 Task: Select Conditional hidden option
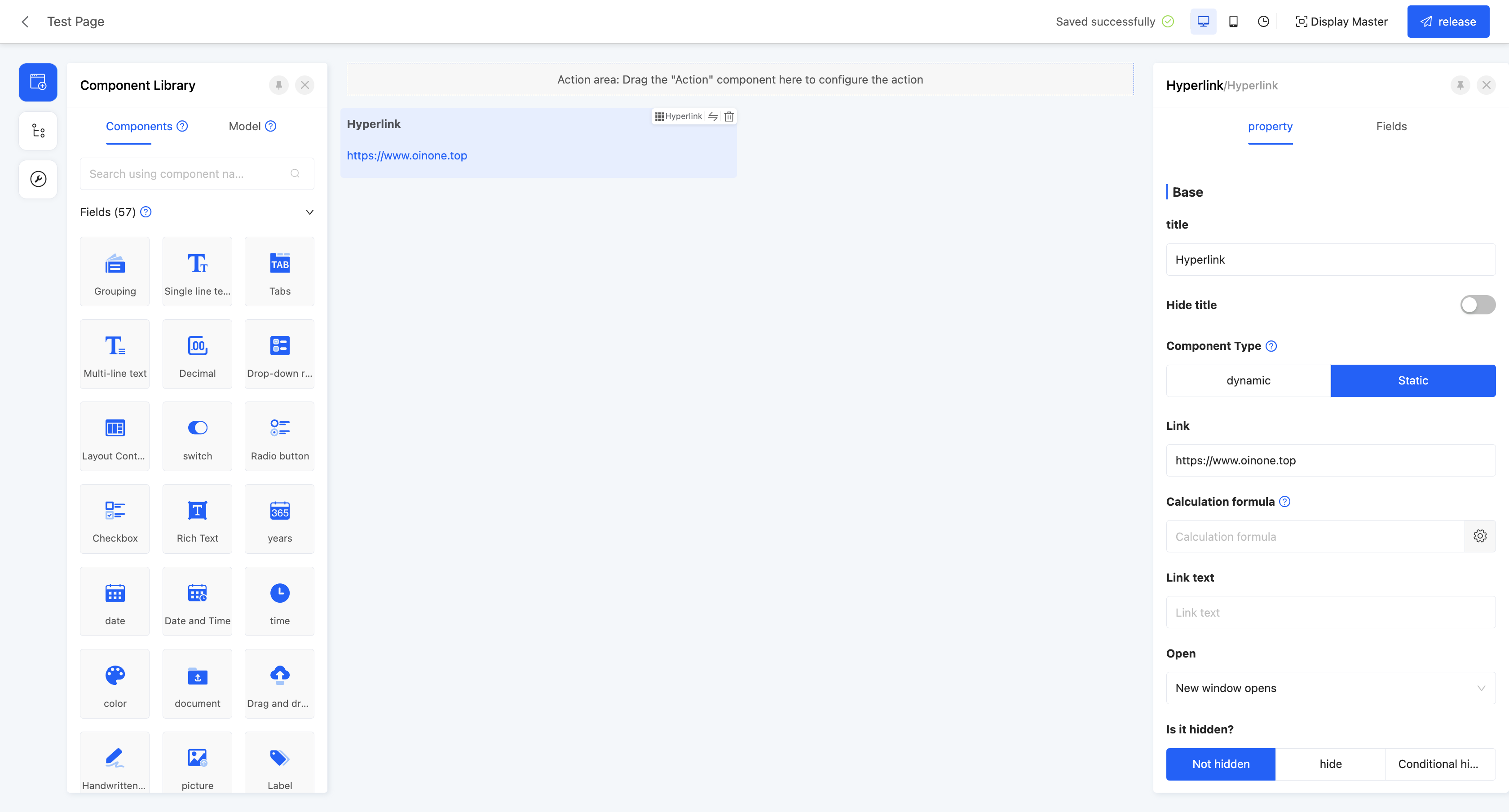click(x=1439, y=764)
